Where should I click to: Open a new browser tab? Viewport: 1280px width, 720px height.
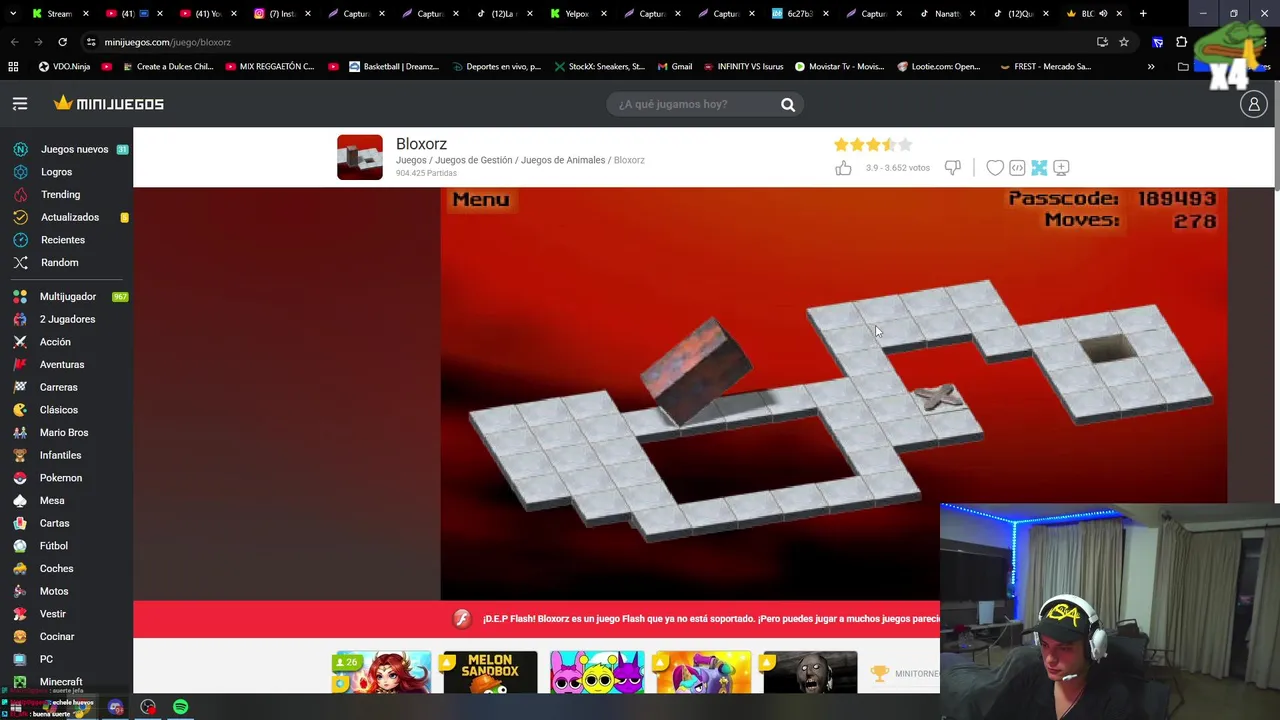pyautogui.click(x=1143, y=14)
